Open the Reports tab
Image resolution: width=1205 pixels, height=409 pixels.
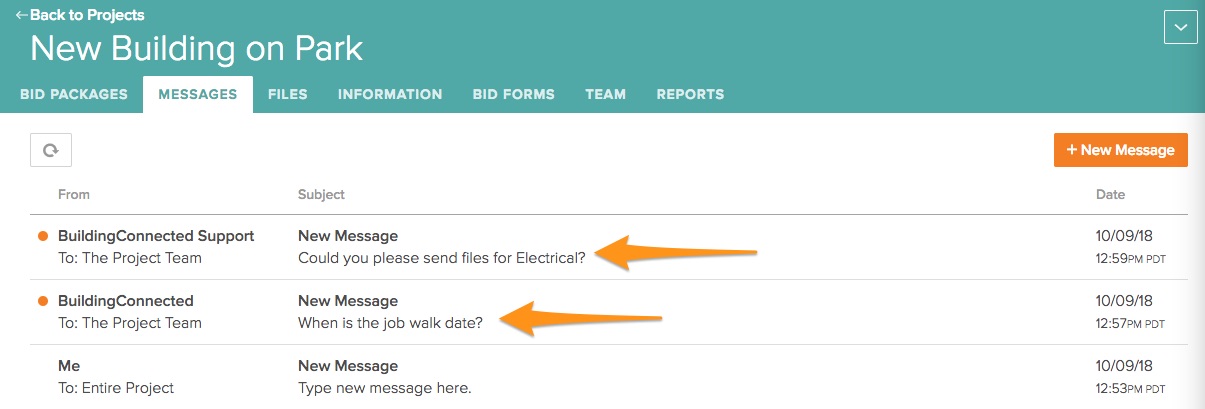(690, 95)
